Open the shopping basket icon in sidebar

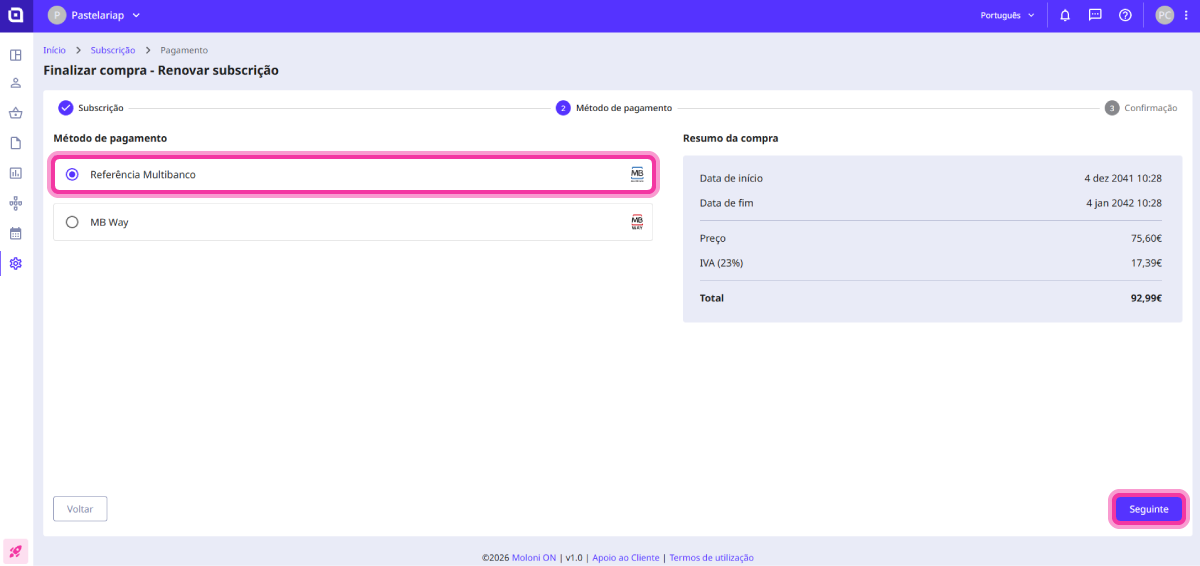tap(15, 113)
